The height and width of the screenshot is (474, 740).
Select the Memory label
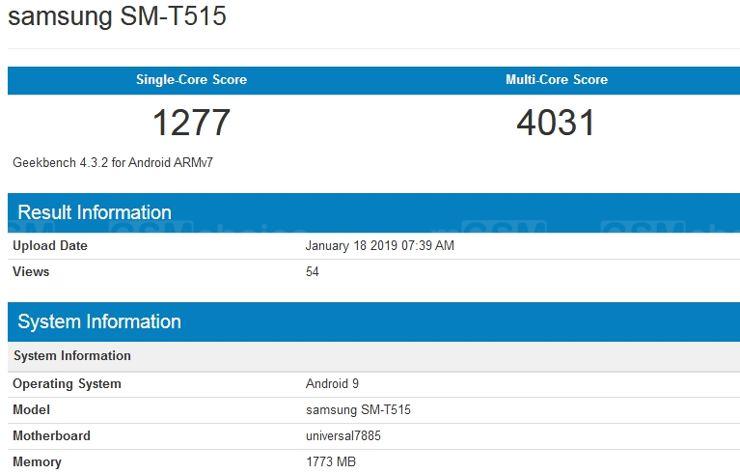point(37,462)
